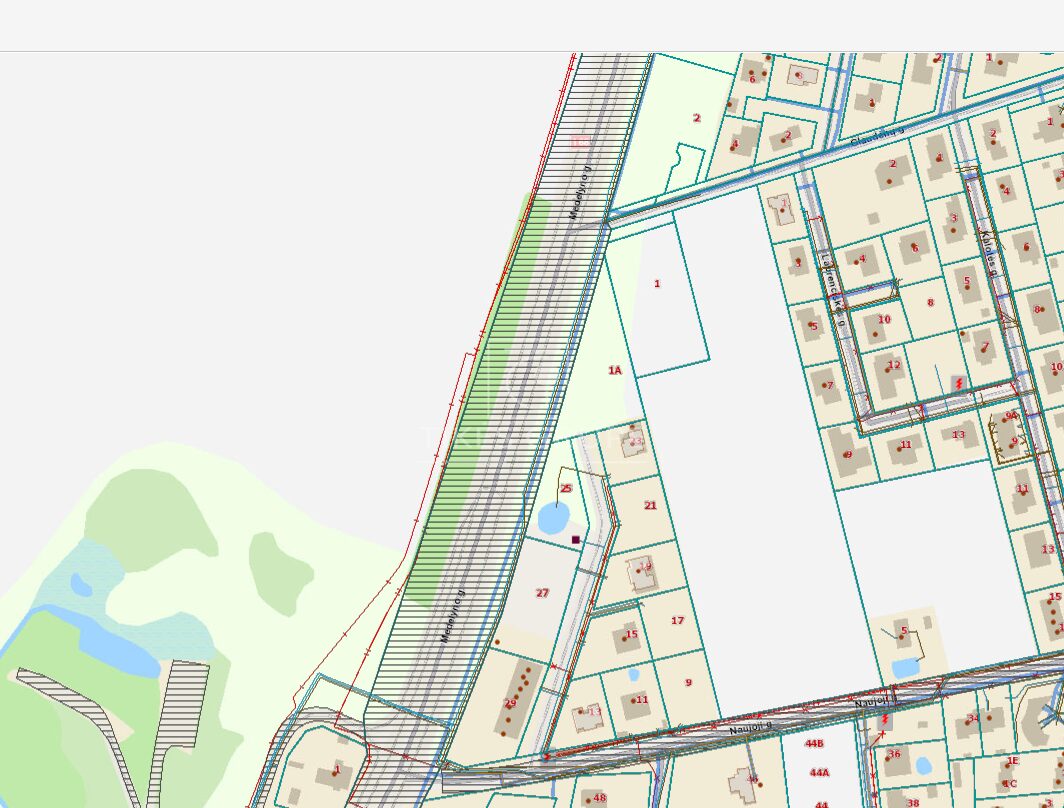The width and height of the screenshot is (1064, 808).
Task: Click the blue pond in parcel 25
Action: [x=552, y=518]
